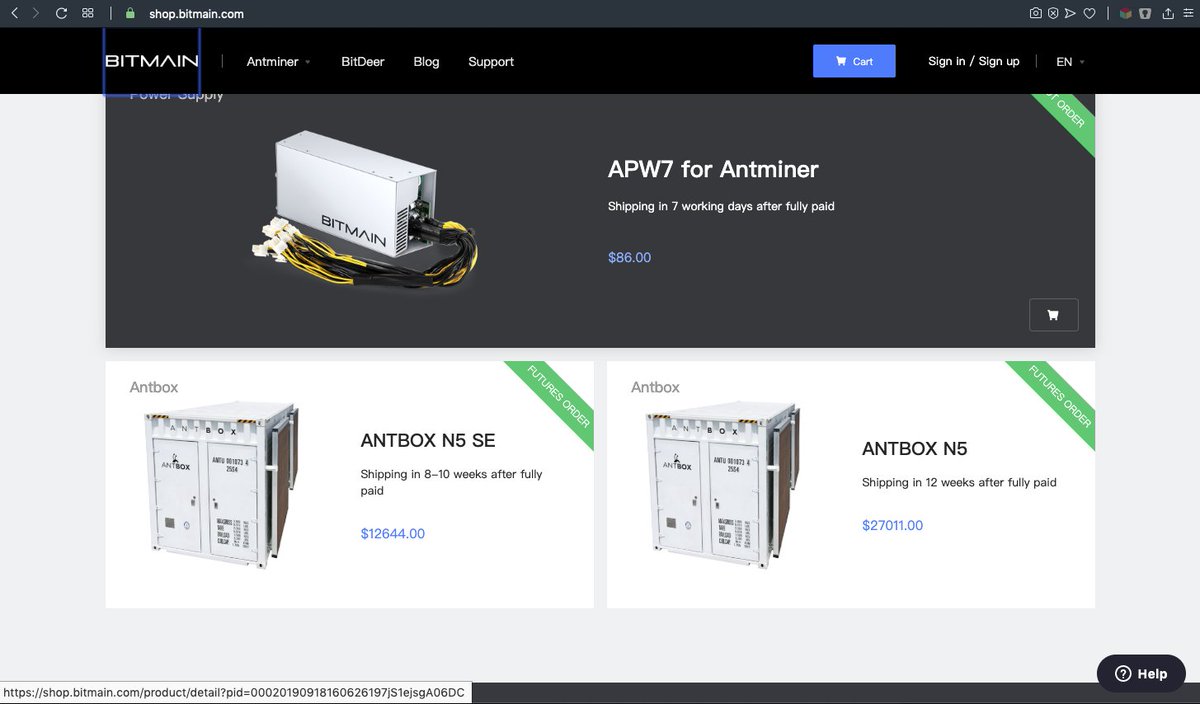1200x704 pixels.
Task: Click the green padlock security icon
Action: coord(130,14)
